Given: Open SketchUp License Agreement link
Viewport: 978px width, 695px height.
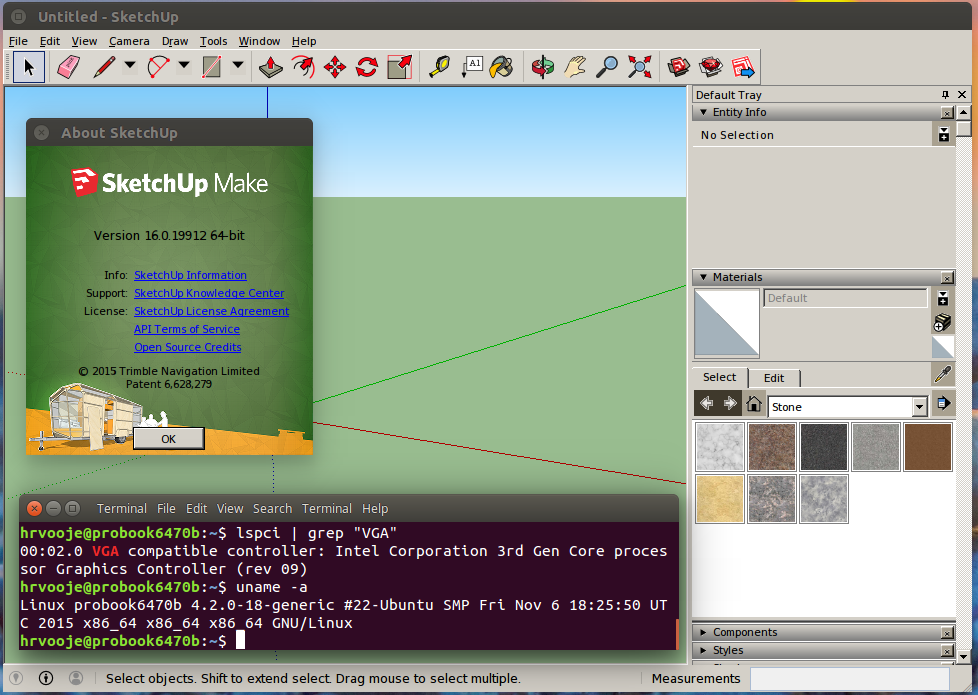Looking at the screenshot, I should [211, 311].
